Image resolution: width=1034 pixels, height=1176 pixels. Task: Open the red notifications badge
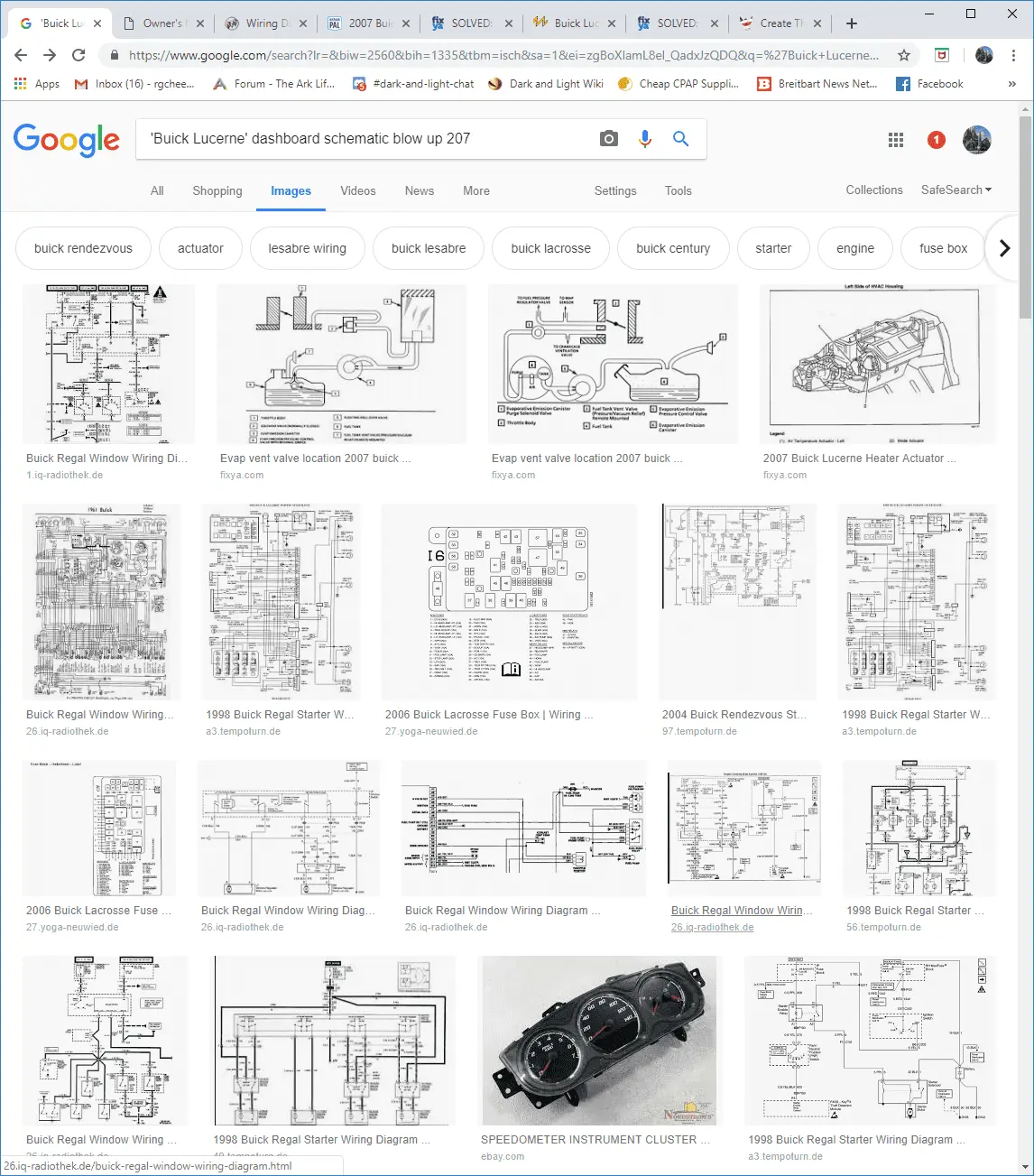[x=937, y=140]
